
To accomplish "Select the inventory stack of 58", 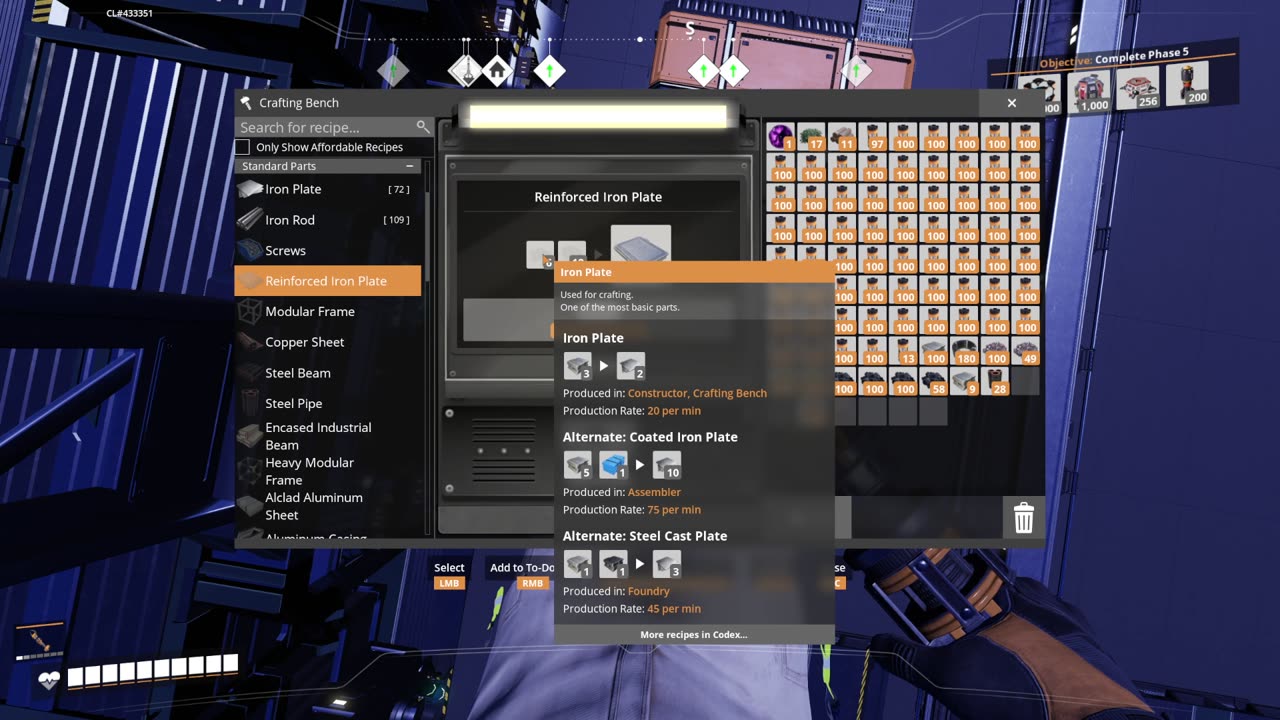I will point(934,382).
